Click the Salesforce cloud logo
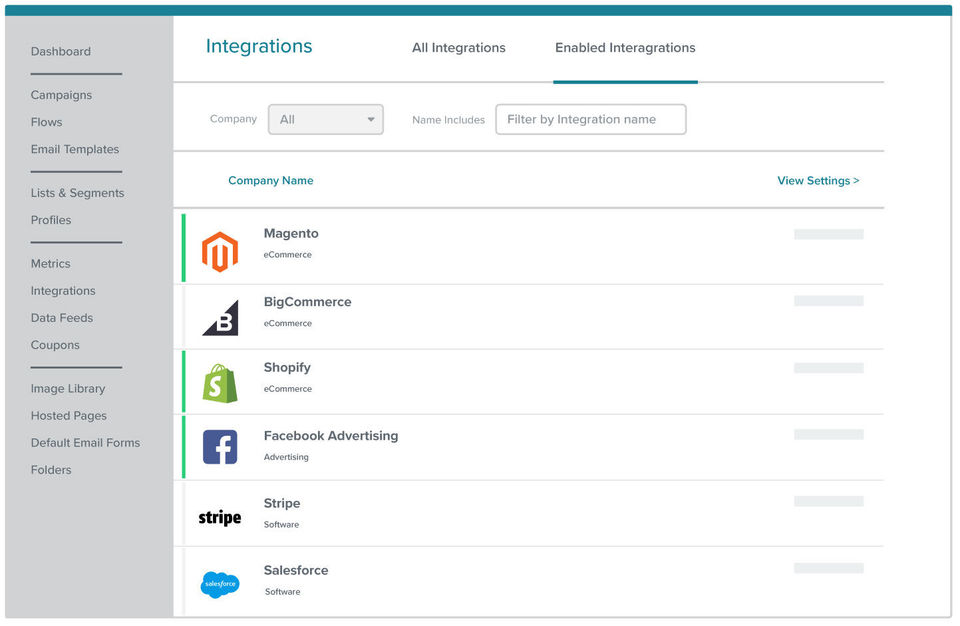The width and height of the screenshot is (960, 626). pyautogui.click(x=220, y=584)
